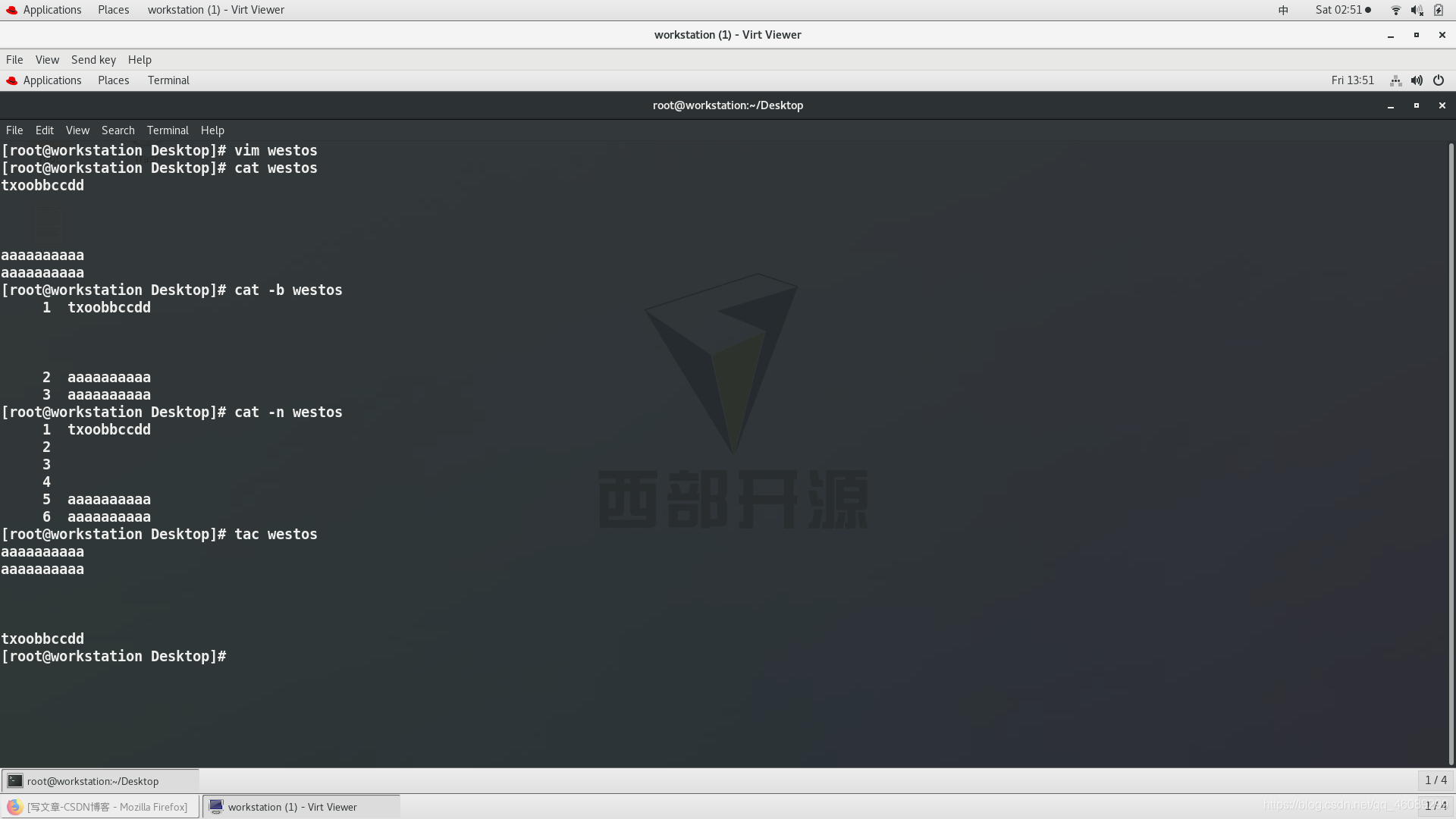The image size is (1456, 819).
Task: Click the host input method indicator icon
Action: point(1283,10)
